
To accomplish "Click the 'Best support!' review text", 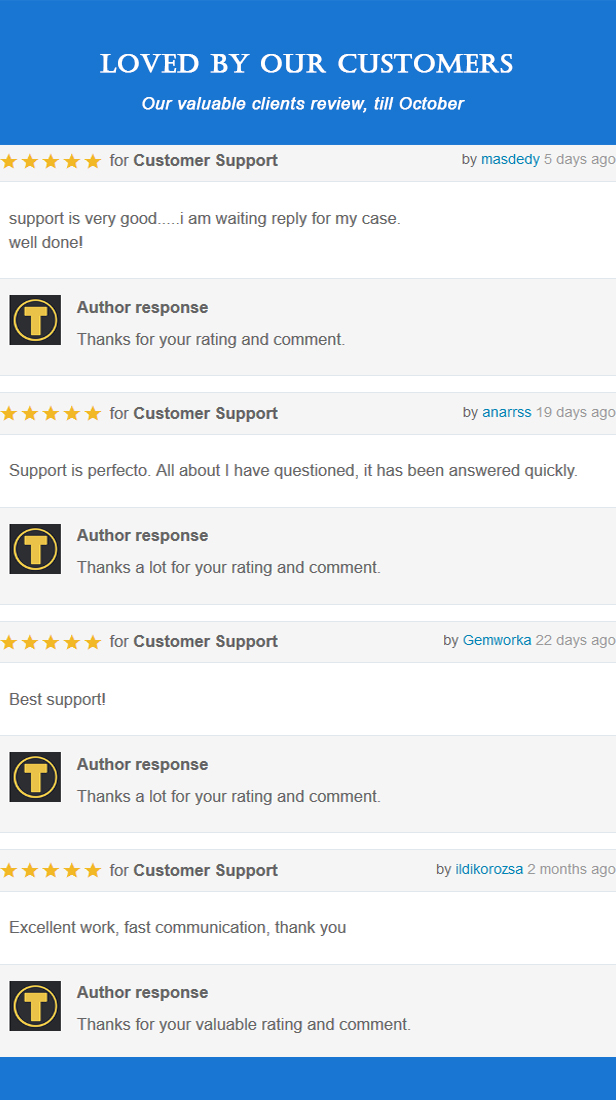I will click(58, 699).
